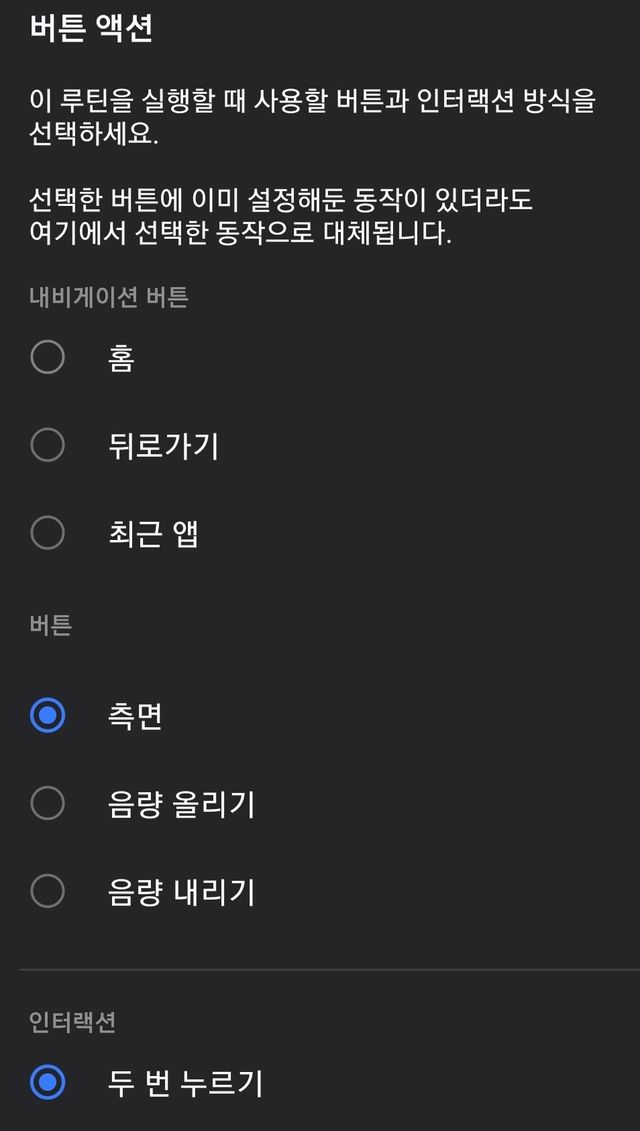Select the 음량 올리기 radio button circle
The height and width of the screenshot is (1131, 640).
pyautogui.click(x=47, y=803)
